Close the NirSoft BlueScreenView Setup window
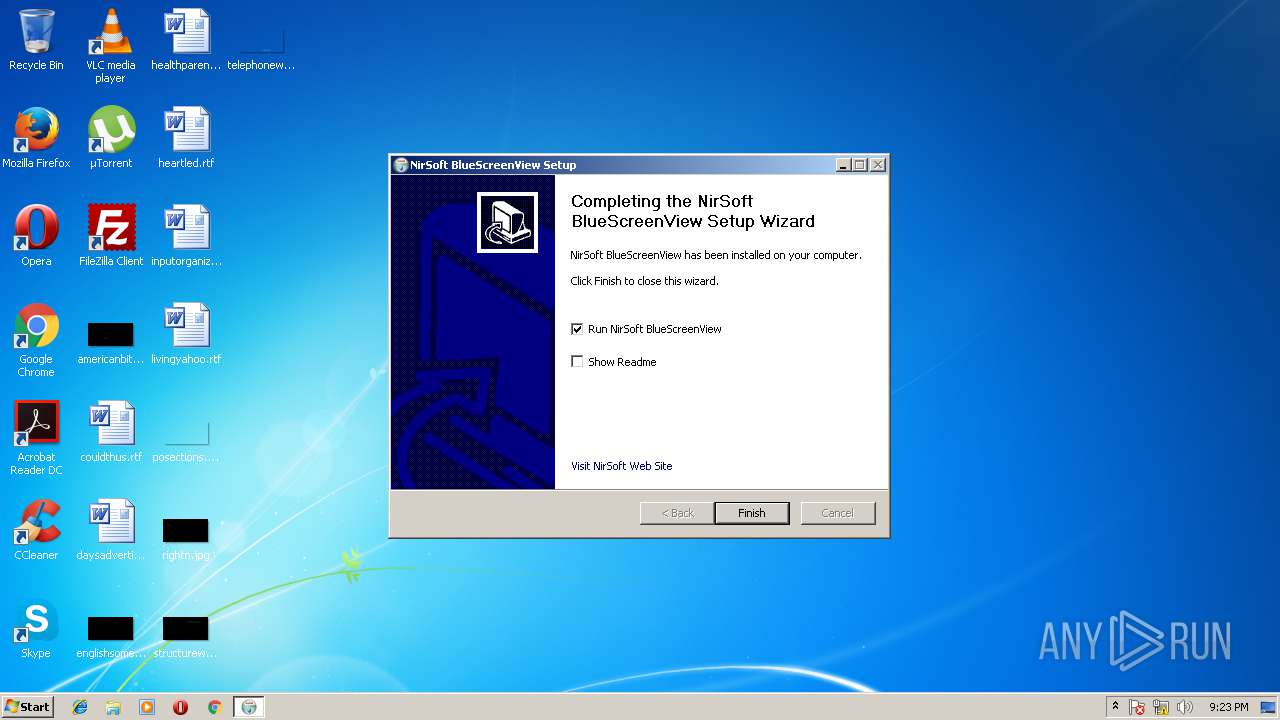This screenshot has height=720, width=1280. [878, 165]
